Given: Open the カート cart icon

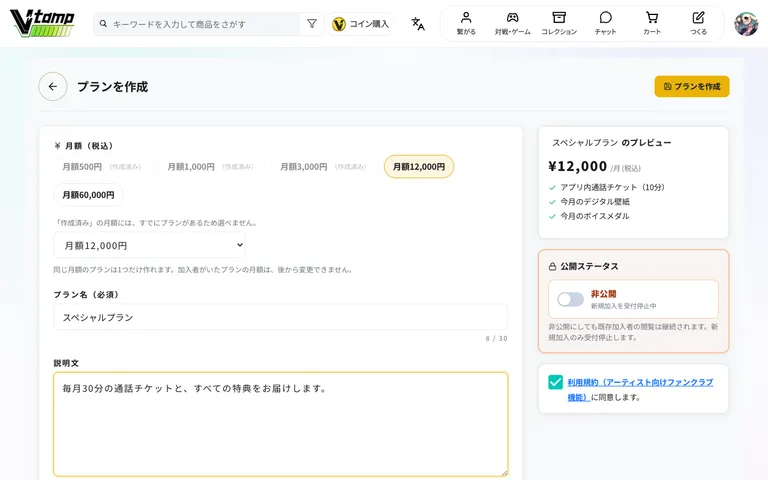Looking at the screenshot, I should 652,18.
